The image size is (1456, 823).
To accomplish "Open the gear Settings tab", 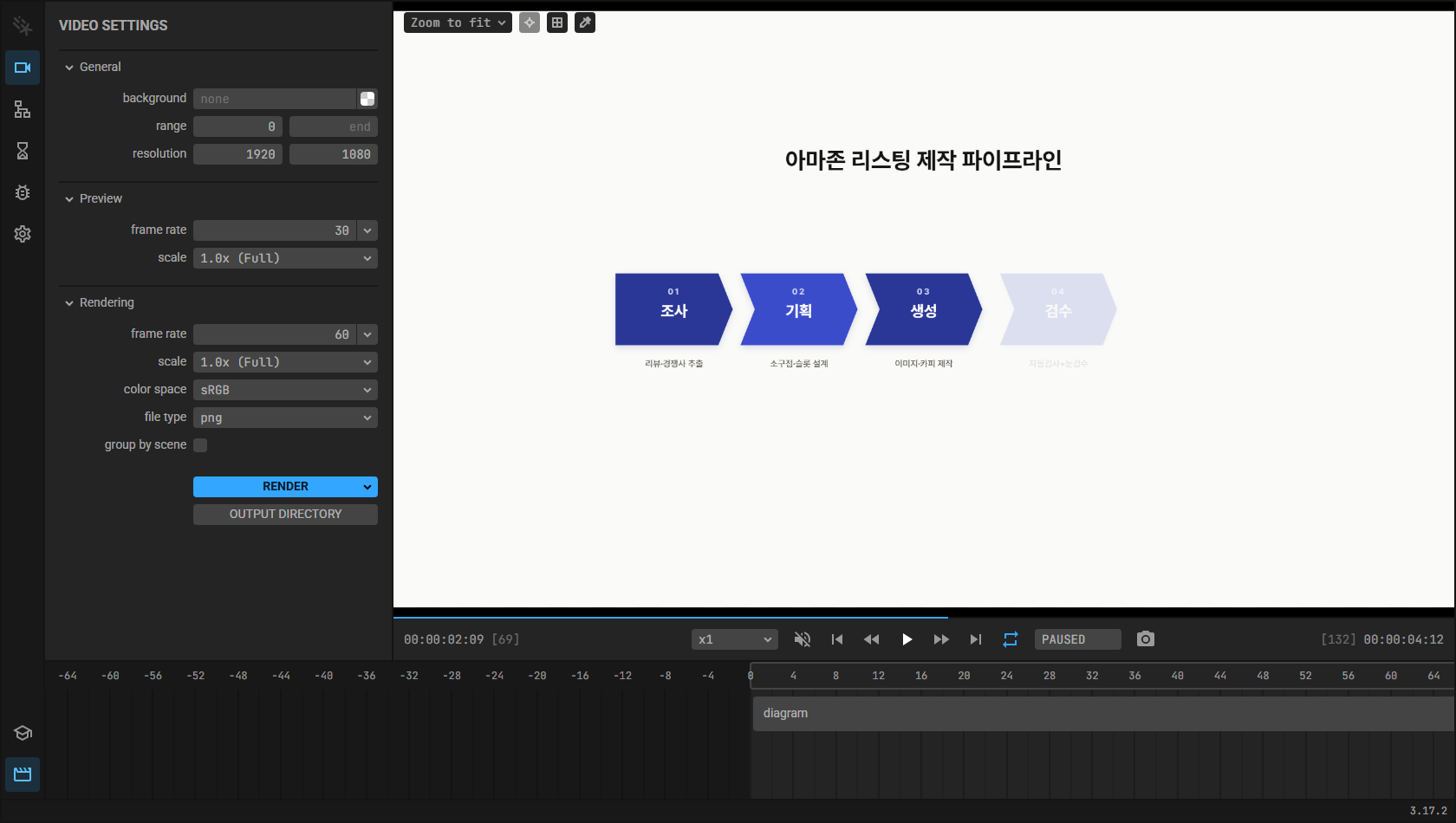I will [23, 234].
